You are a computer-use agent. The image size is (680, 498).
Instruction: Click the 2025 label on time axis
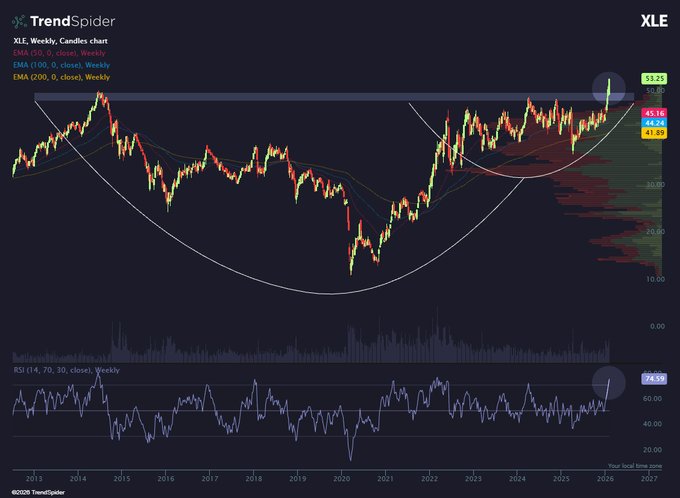pos(561,478)
